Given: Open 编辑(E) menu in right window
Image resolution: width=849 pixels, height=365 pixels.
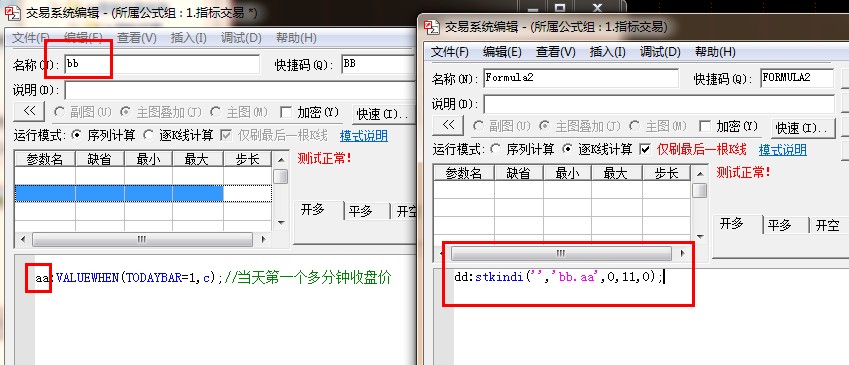Looking at the screenshot, I should 502,52.
